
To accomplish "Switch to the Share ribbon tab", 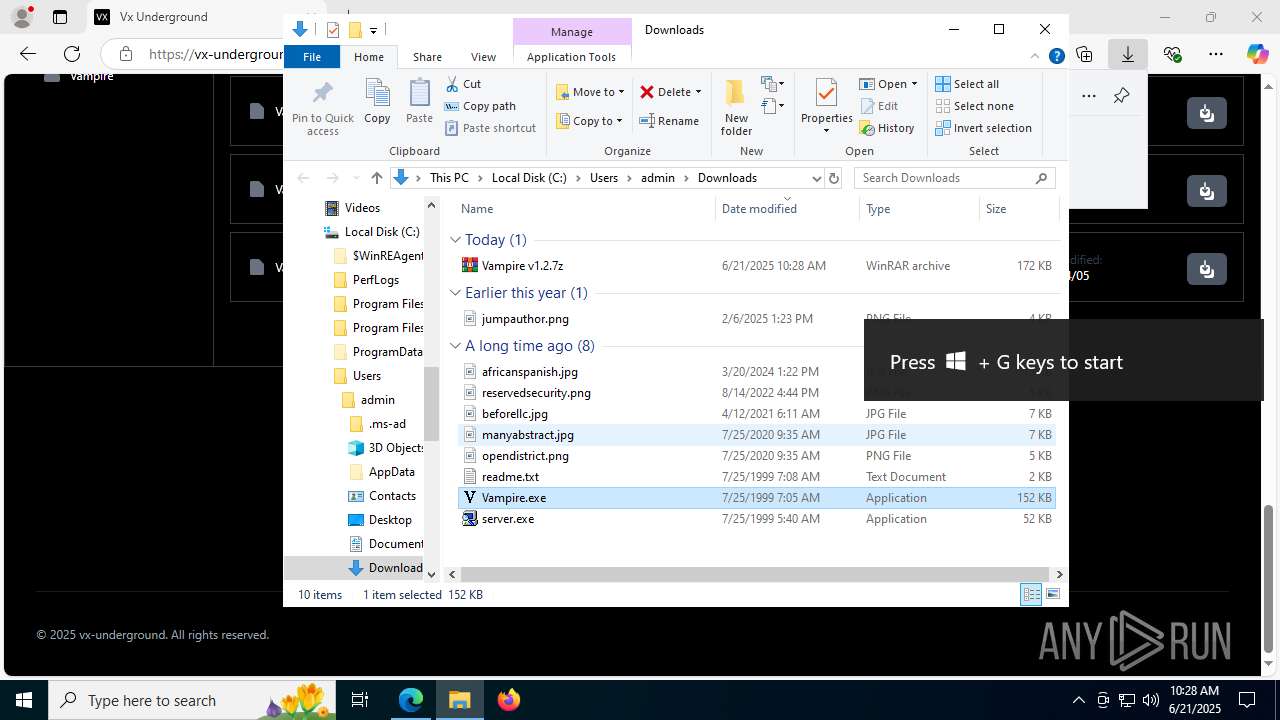I will pyautogui.click(x=427, y=57).
